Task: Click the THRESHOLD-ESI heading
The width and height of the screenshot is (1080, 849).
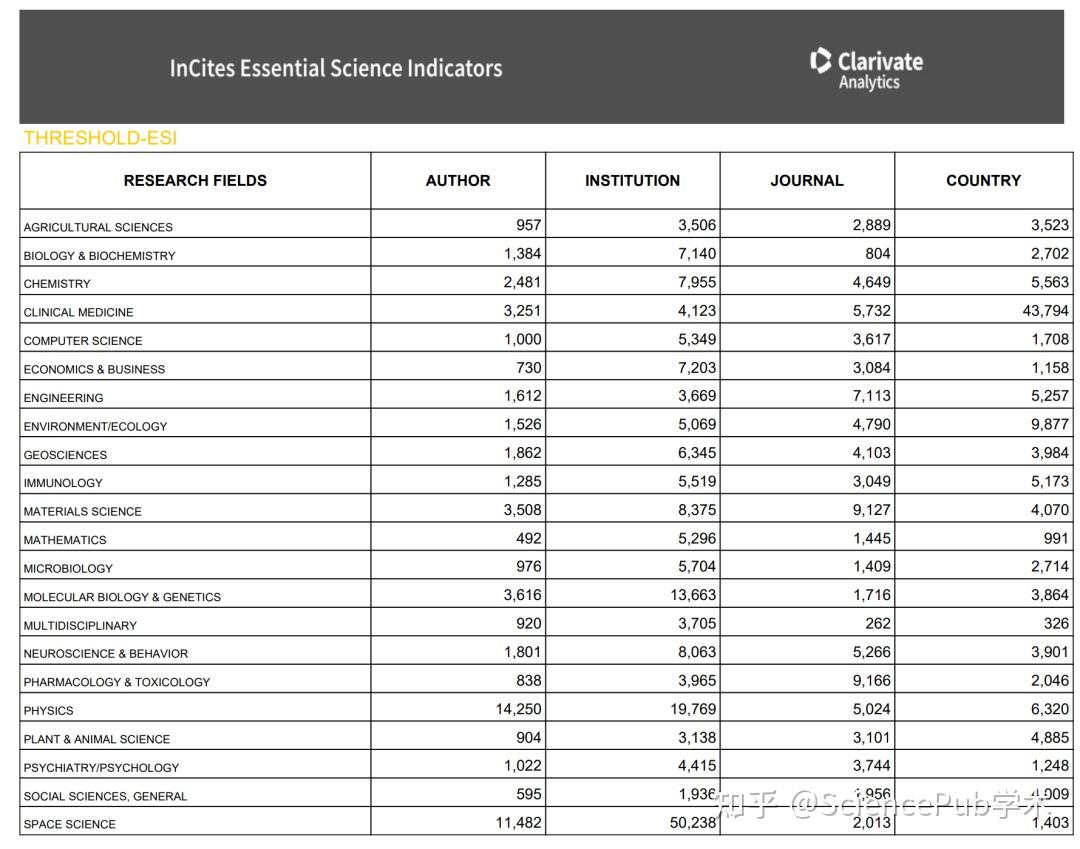Action: (100, 138)
